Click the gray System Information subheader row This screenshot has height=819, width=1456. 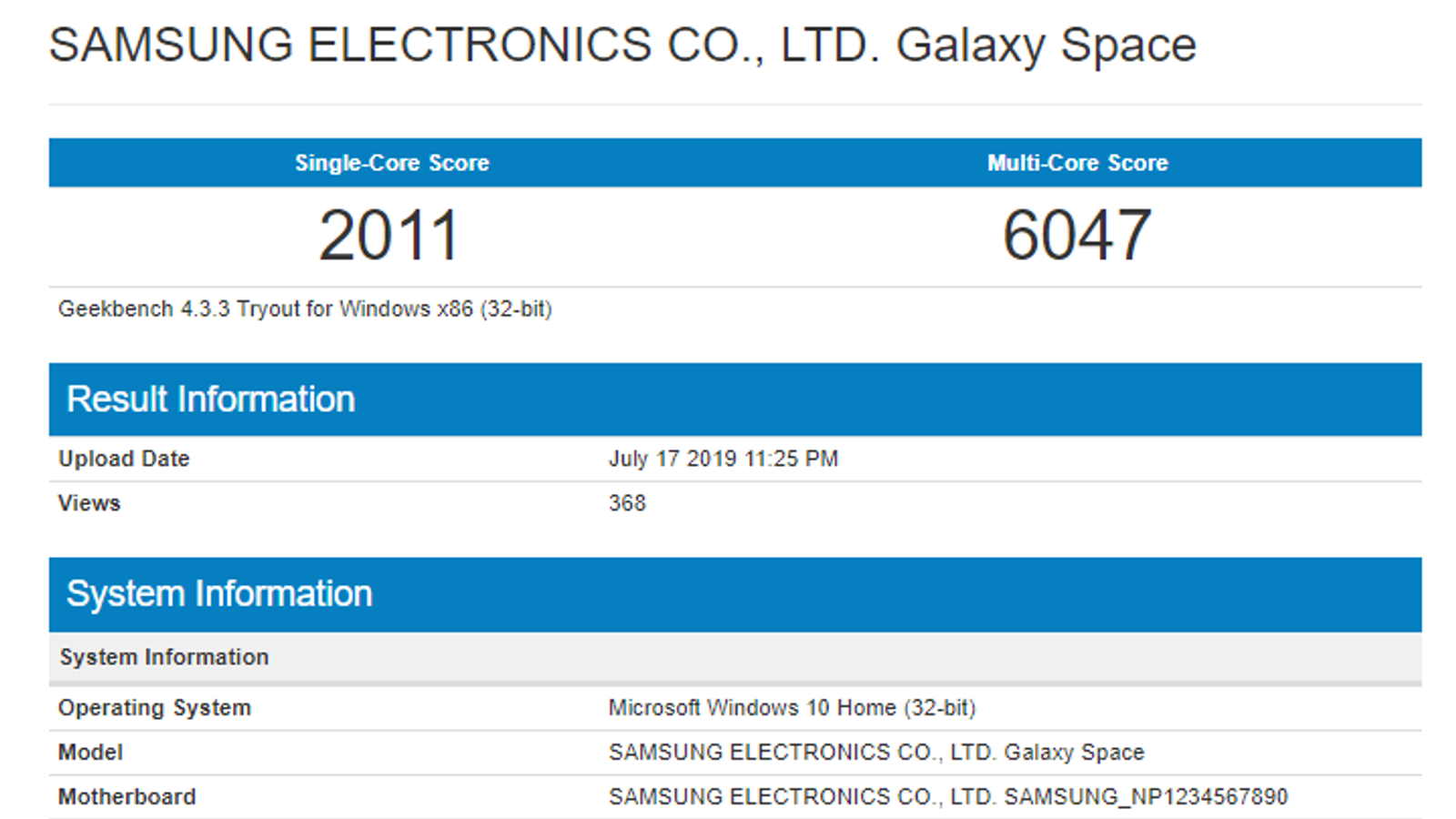pyautogui.click(x=165, y=657)
